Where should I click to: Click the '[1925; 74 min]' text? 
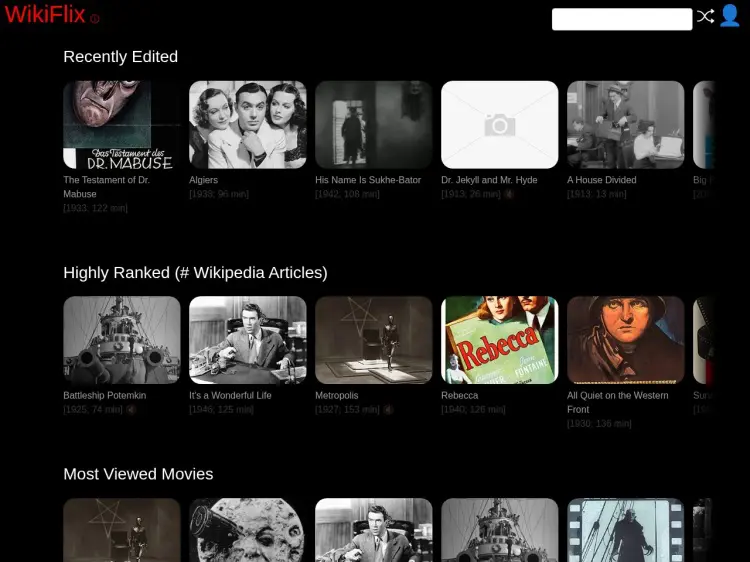coord(93,409)
